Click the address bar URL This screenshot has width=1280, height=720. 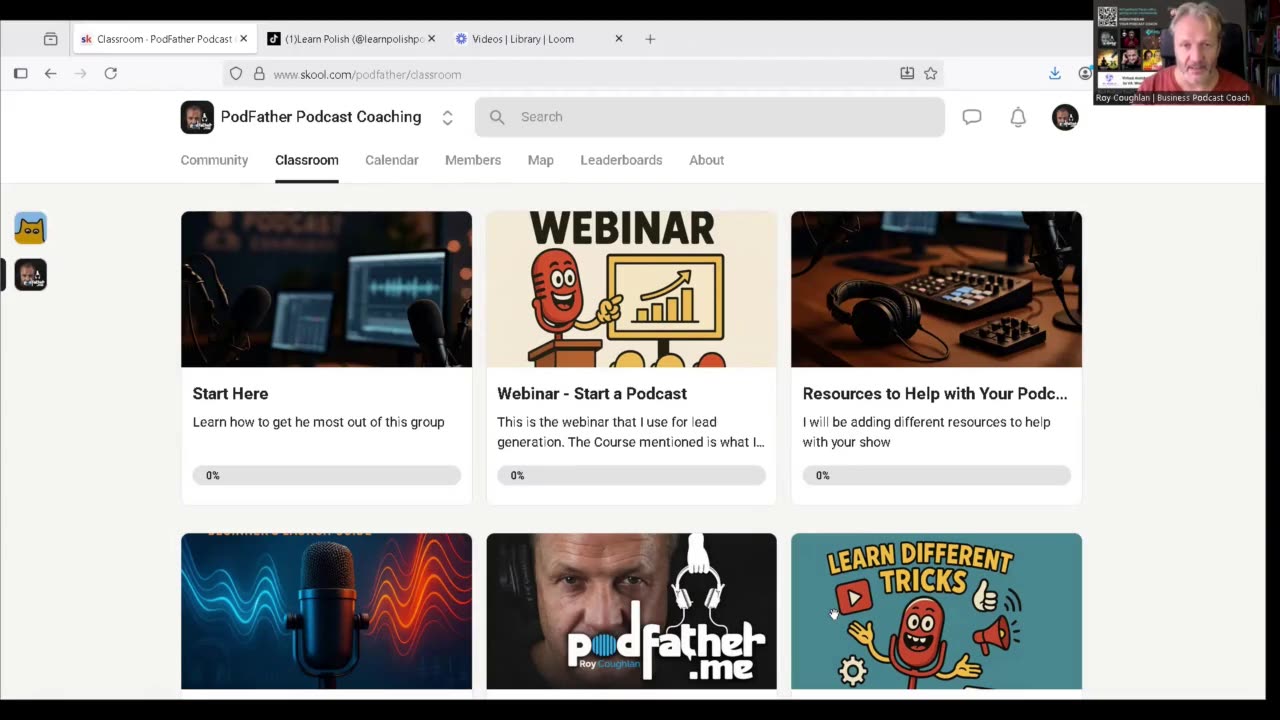pyautogui.click(x=367, y=74)
